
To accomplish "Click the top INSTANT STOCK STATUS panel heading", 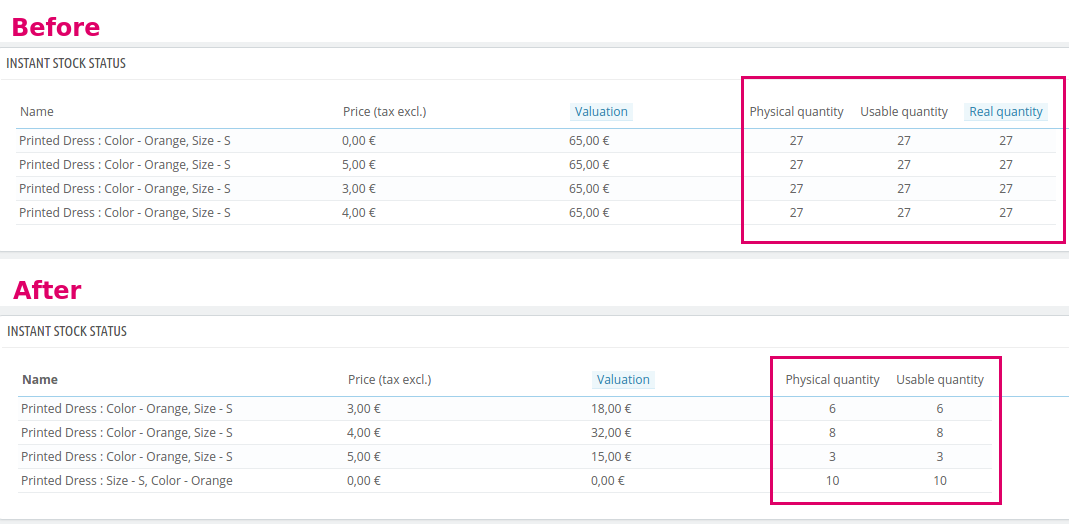I will (66, 64).
